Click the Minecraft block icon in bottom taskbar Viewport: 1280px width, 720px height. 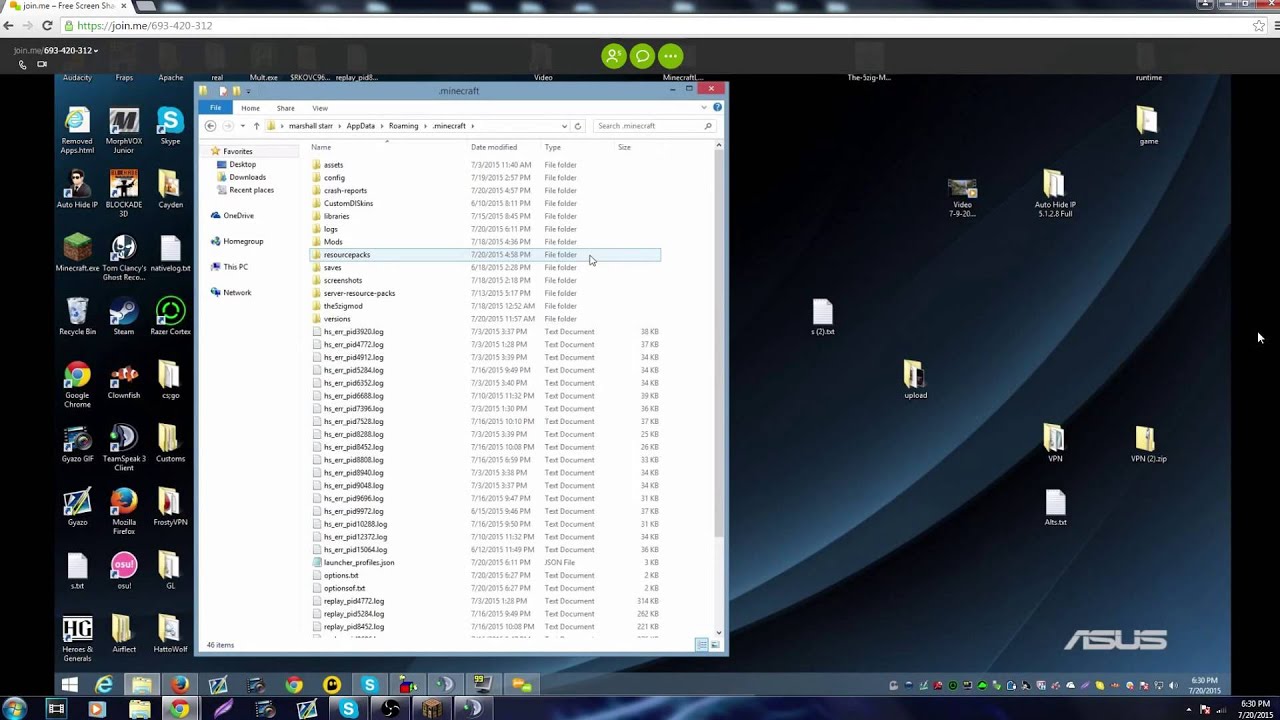coord(431,709)
